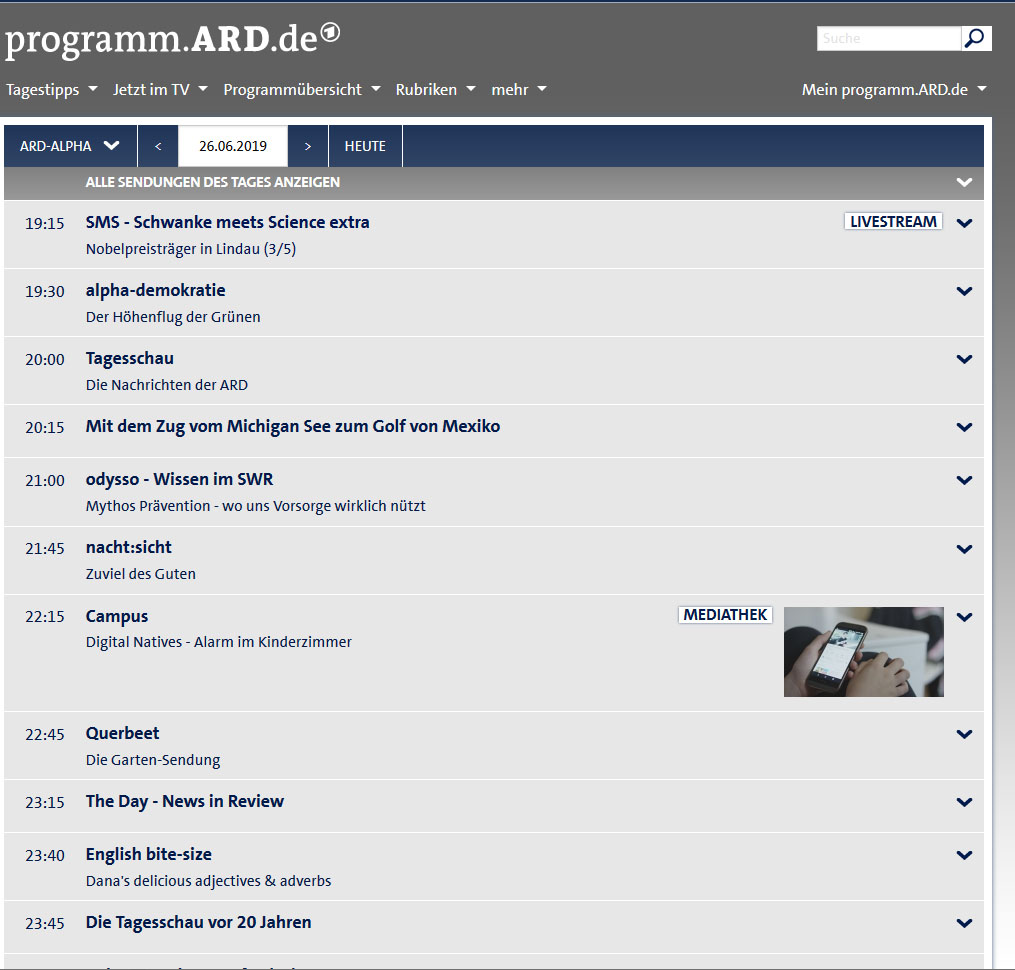Screen dimensions: 1015x970
Task: Click the LIVESTREAM badge
Action: pyautogui.click(x=893, y=222)
